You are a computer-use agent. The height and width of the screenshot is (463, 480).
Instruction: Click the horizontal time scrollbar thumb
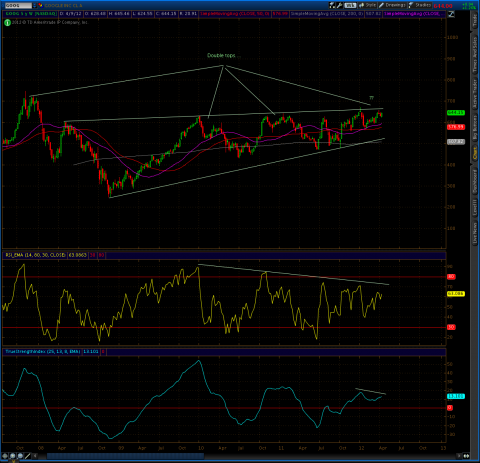tap(125, 456)
